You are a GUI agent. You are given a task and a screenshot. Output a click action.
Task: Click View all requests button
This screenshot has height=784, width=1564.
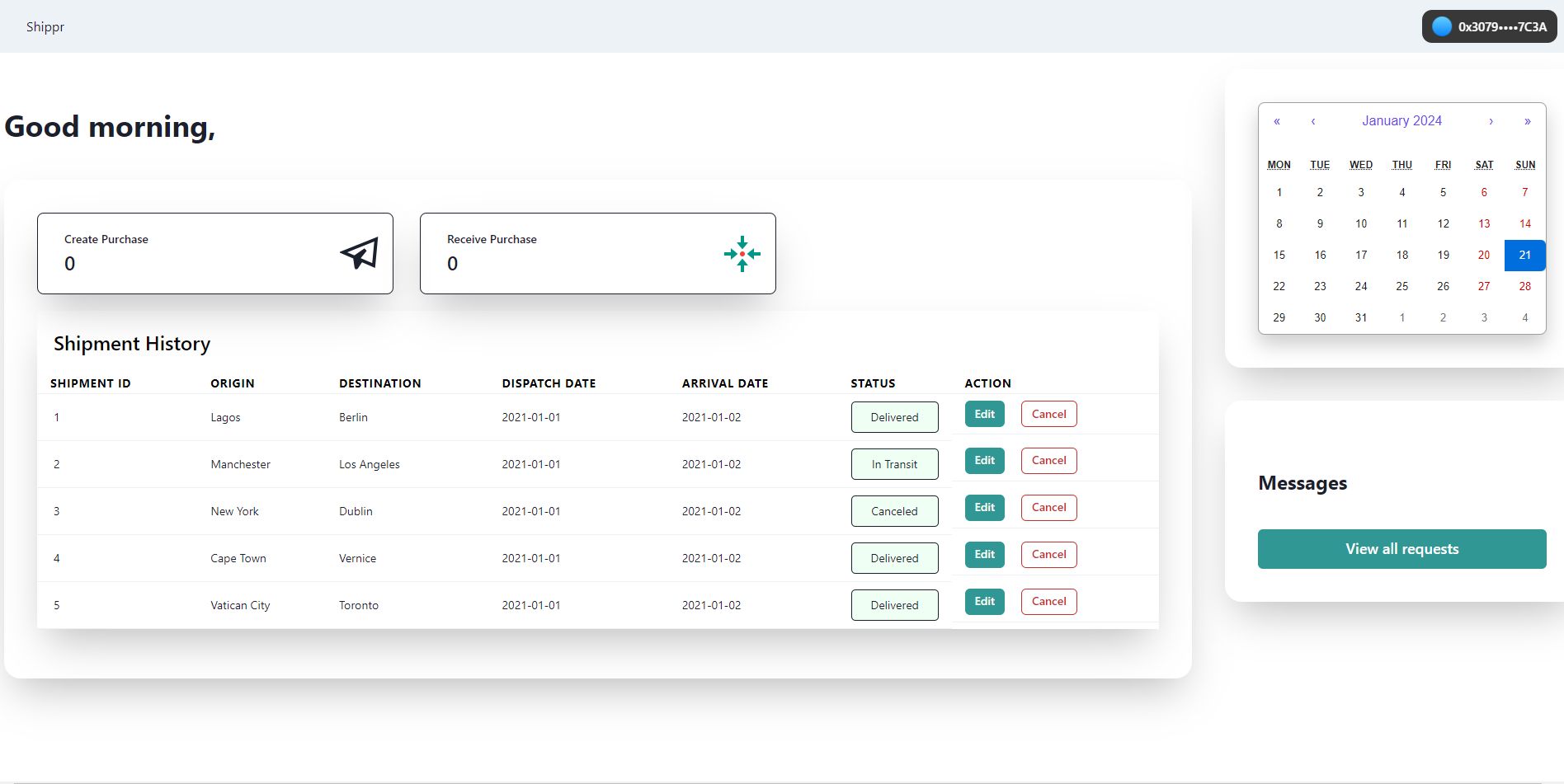(x=1401, y=549)
